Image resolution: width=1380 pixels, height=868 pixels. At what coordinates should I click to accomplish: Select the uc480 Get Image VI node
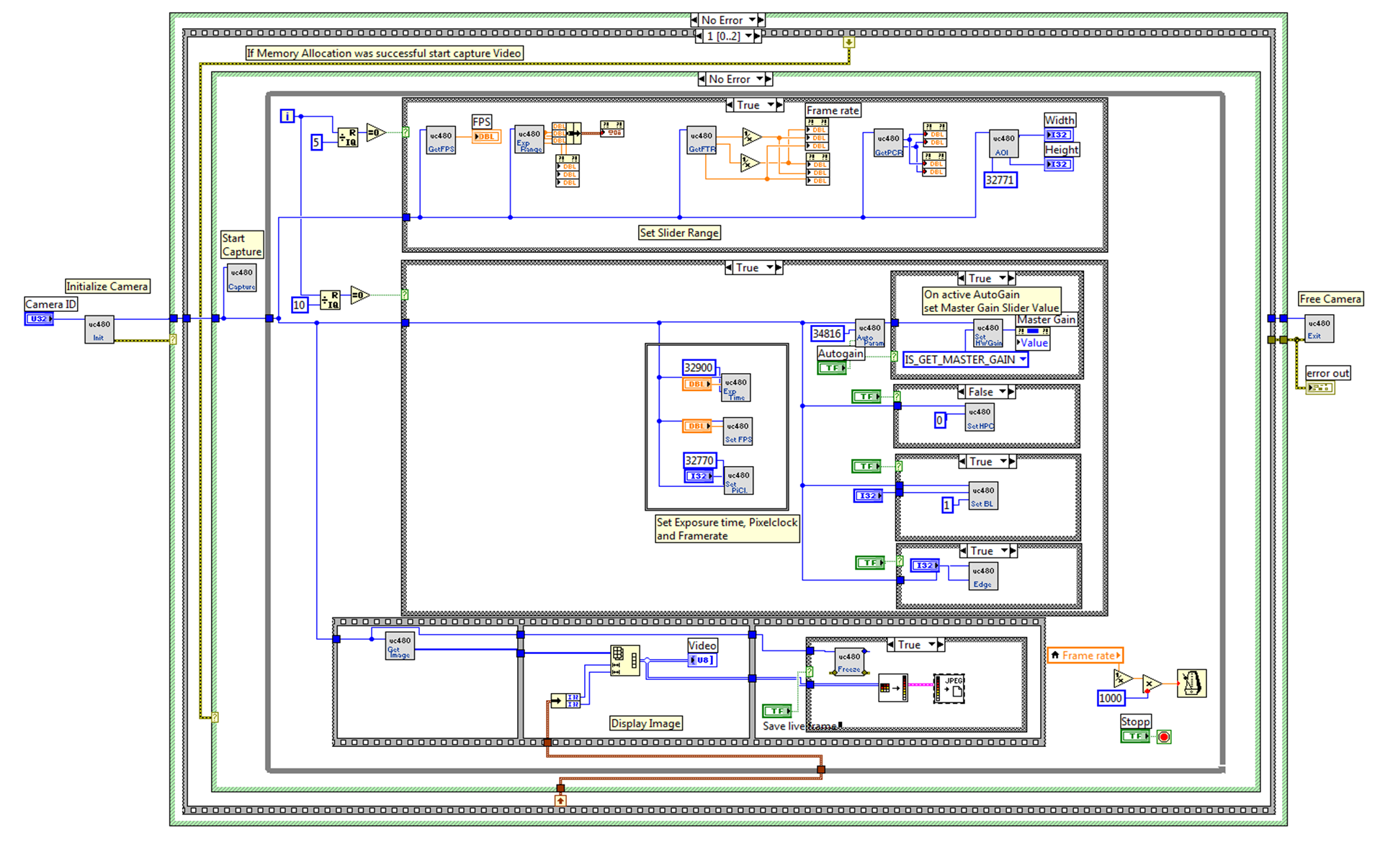point(400,645)
